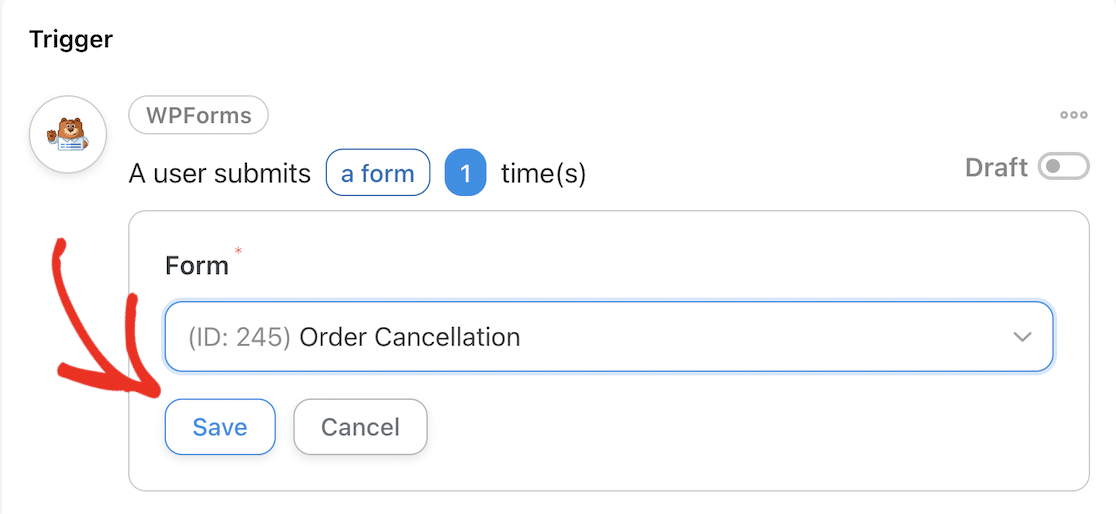The height and width of the screenshot is (514, 1116).
Task: Click the WPForms bear mascot icon
Action: [68, 135]
